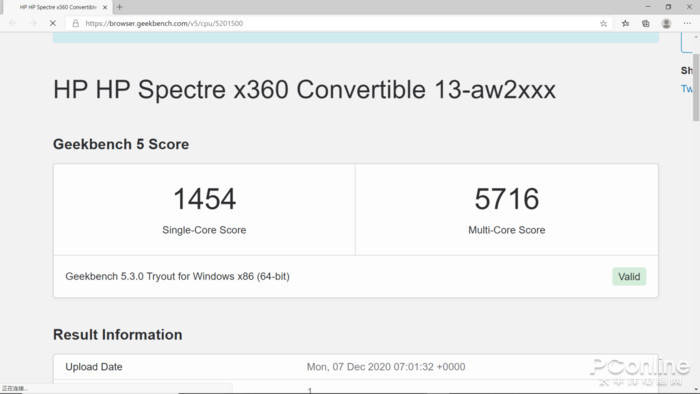Click the Valid status badge
Screen dimensions: 700x394
[629, 277]
